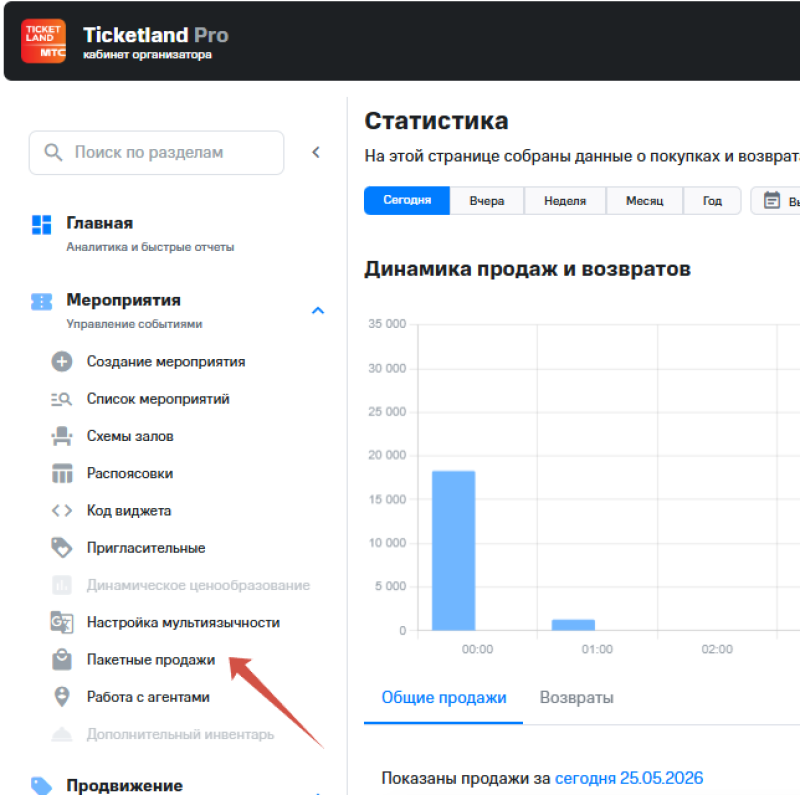Click the сегодня 25.05.2026 link
Image resolution: width=800 pixels, height=795 pixels.
coord(629,778)
